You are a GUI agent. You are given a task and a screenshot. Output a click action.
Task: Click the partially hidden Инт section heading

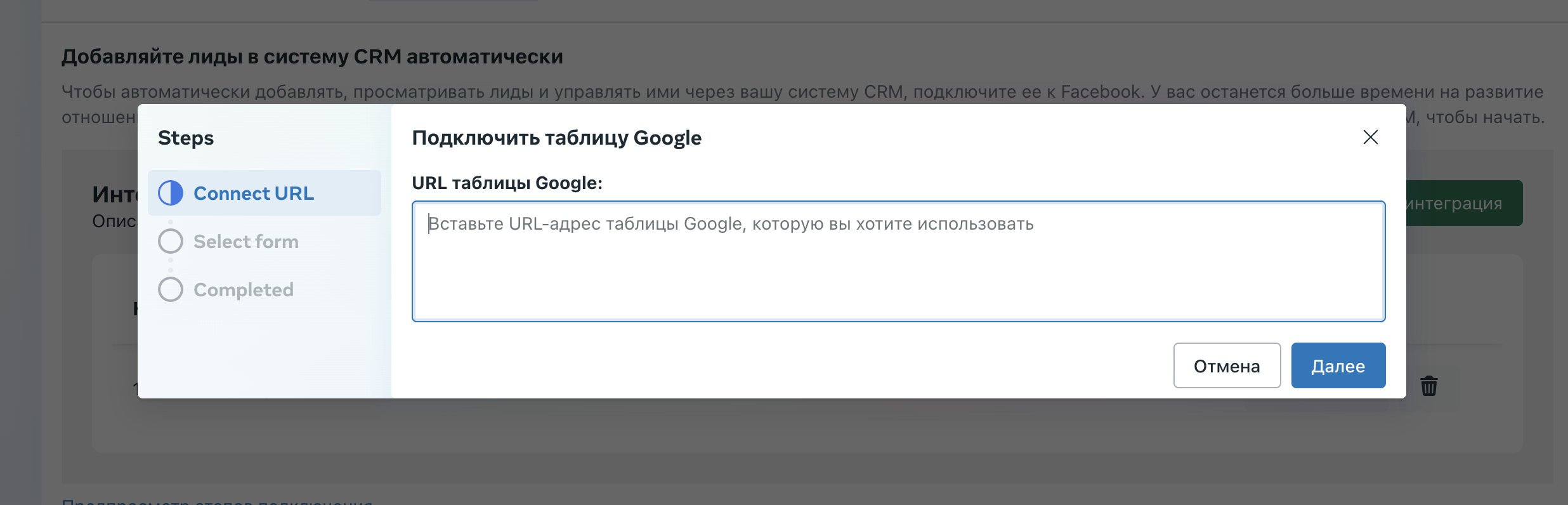(114, 194)
